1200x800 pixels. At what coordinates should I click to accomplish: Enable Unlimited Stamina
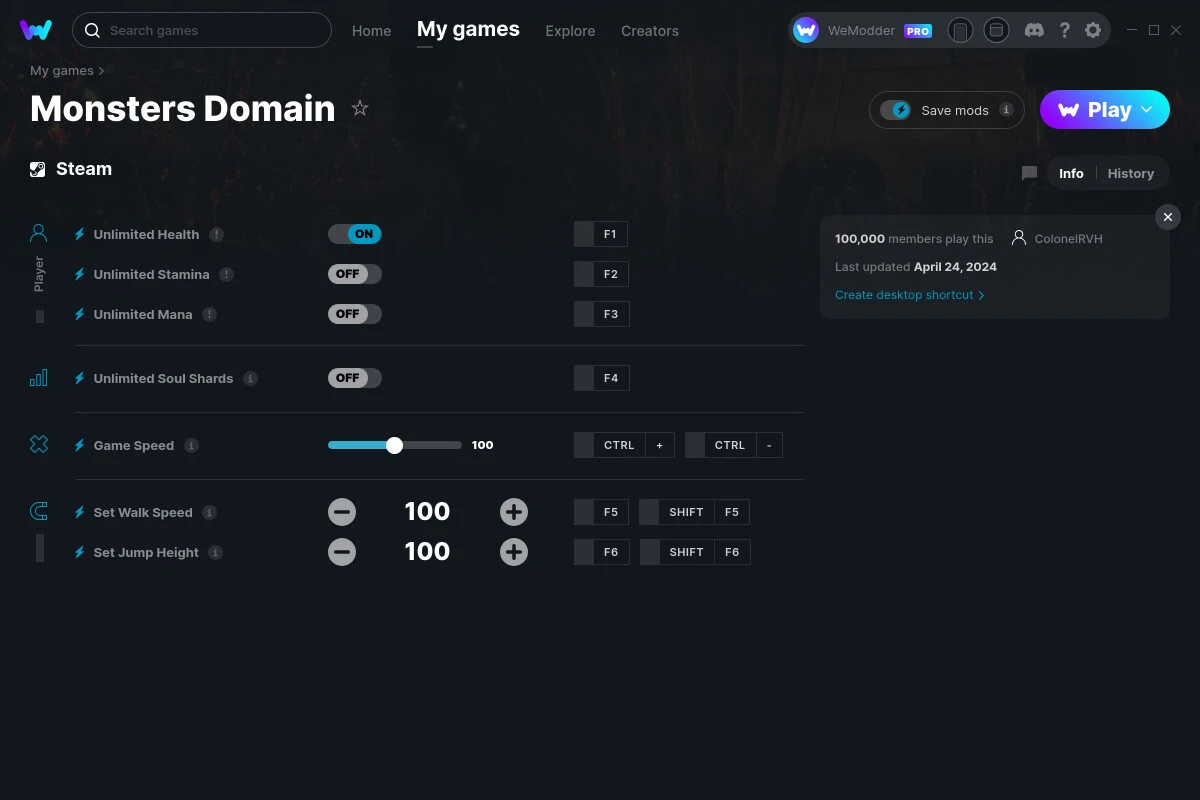point(354,273)
